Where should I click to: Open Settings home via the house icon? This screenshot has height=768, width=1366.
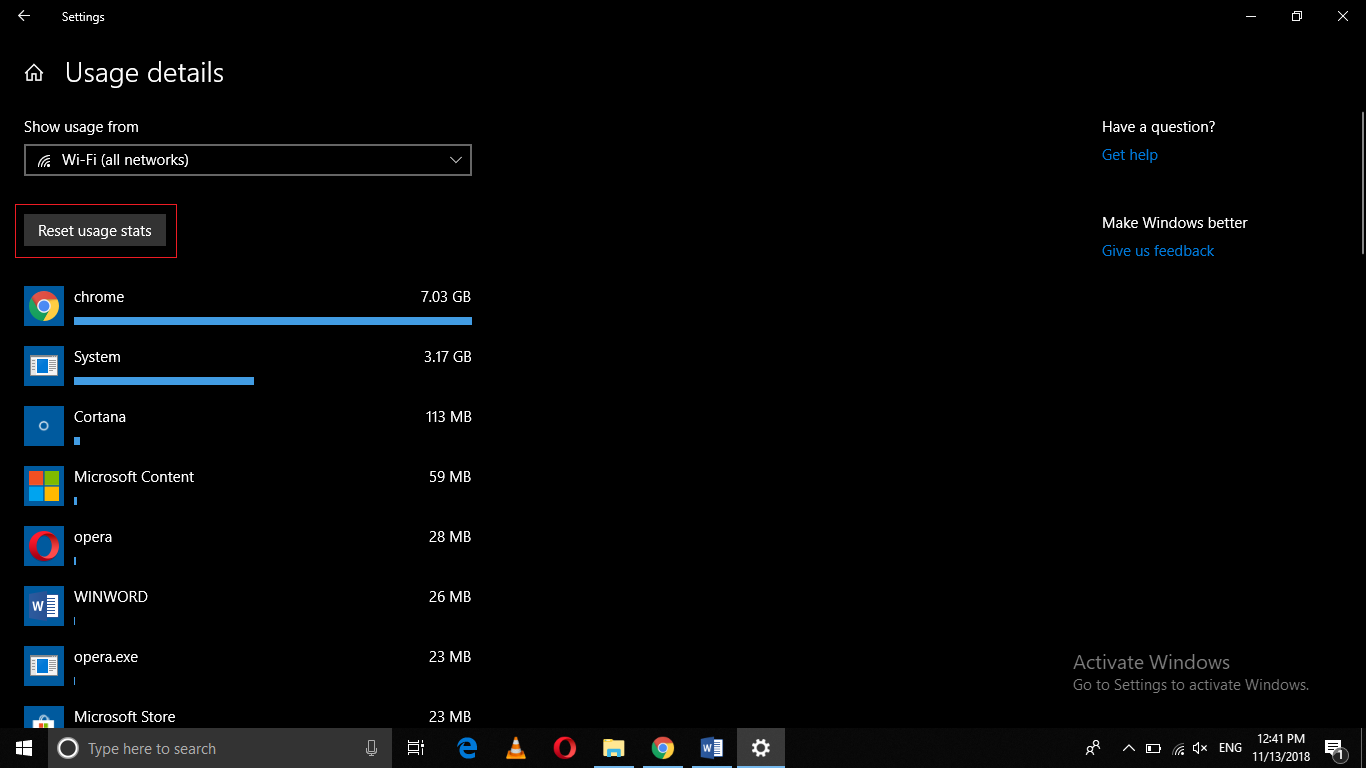[x=34, y=73]
